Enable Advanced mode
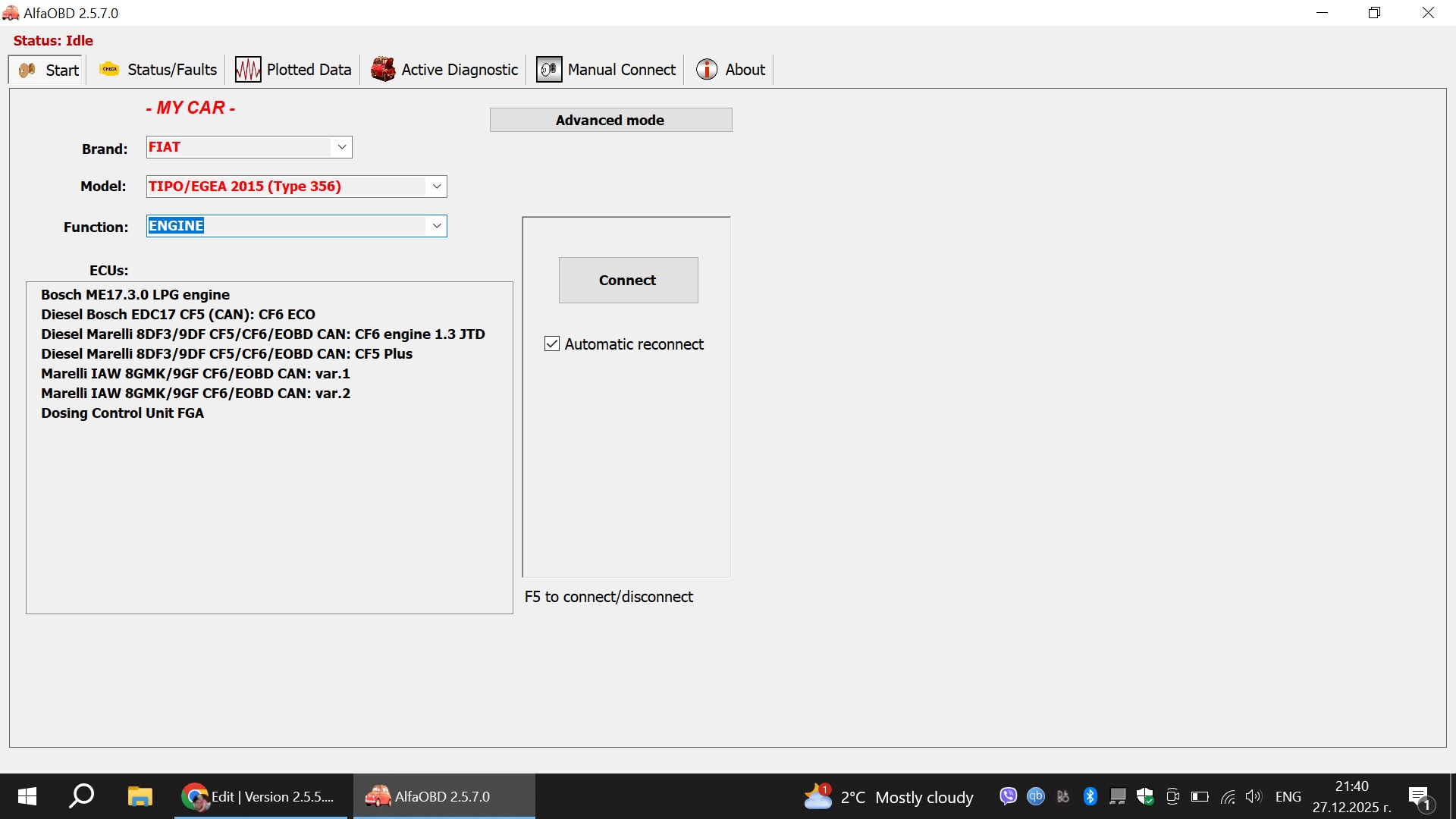The height and width of the screenshot is (819, 1456). (610, 120)
